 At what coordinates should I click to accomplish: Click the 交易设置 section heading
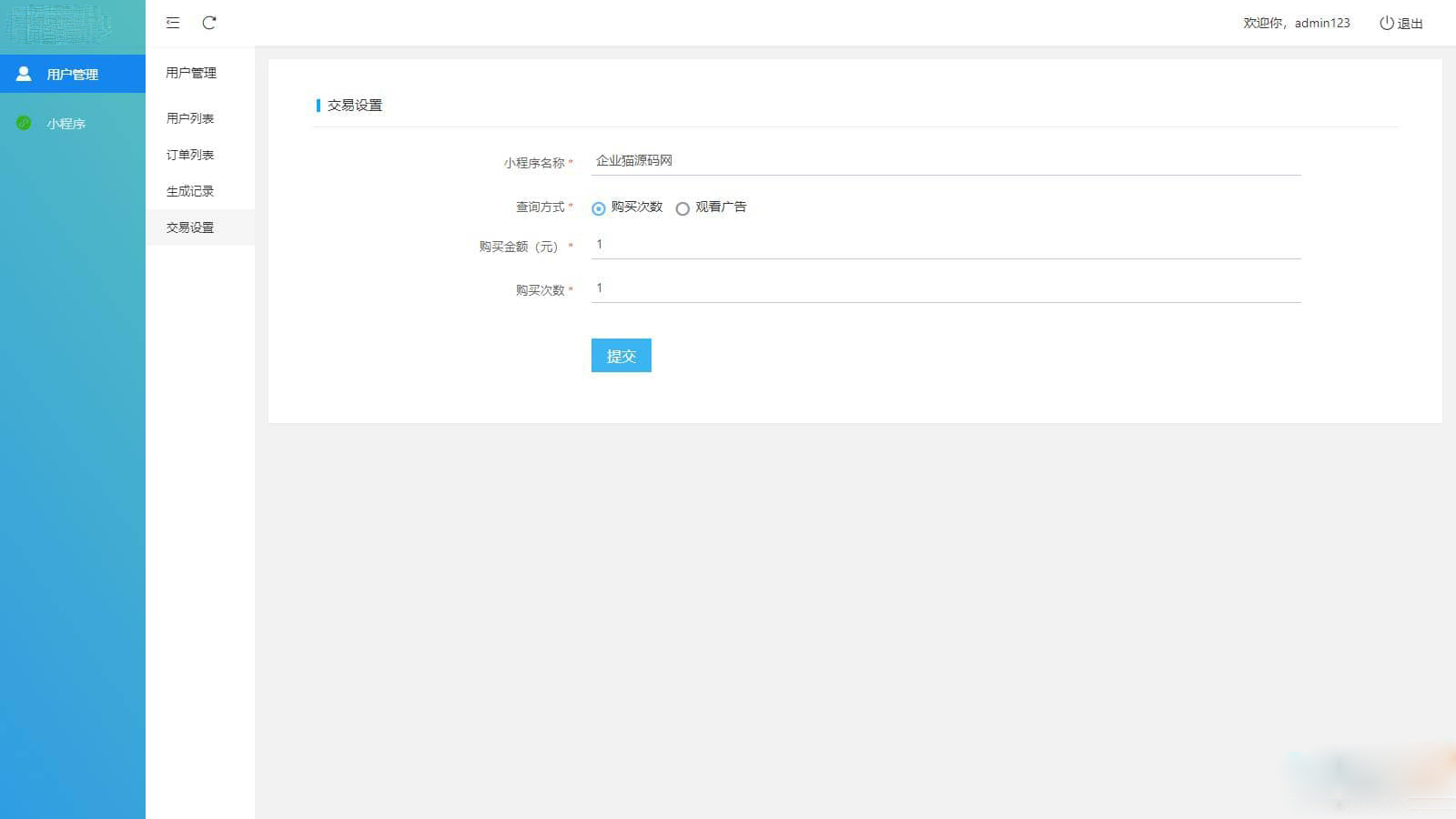355,106
